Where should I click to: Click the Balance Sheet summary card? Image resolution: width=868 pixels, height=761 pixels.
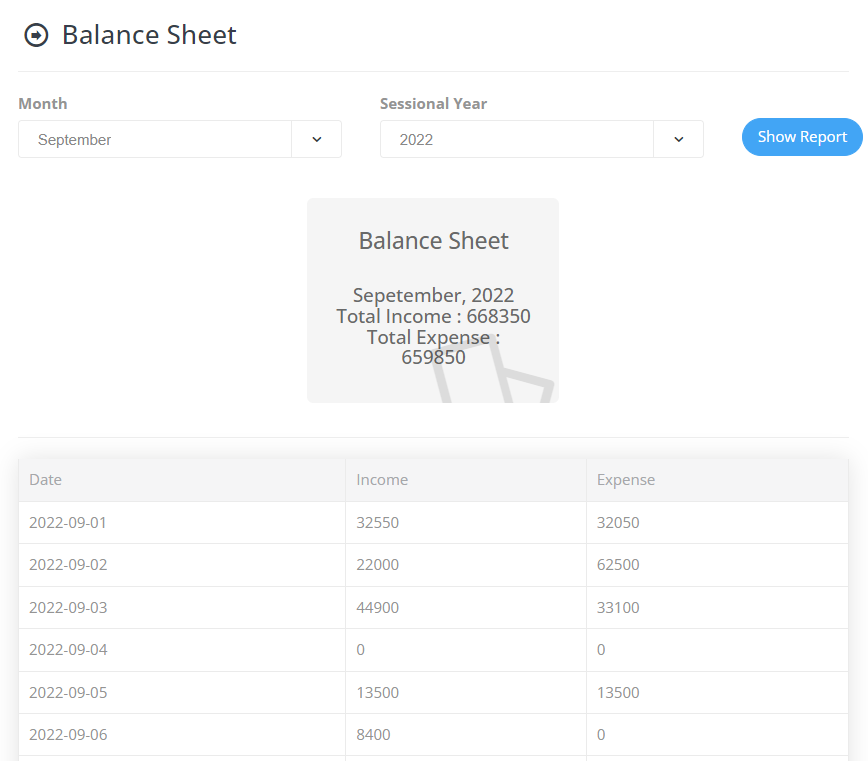pyautogui.click(x=433, y=300)
